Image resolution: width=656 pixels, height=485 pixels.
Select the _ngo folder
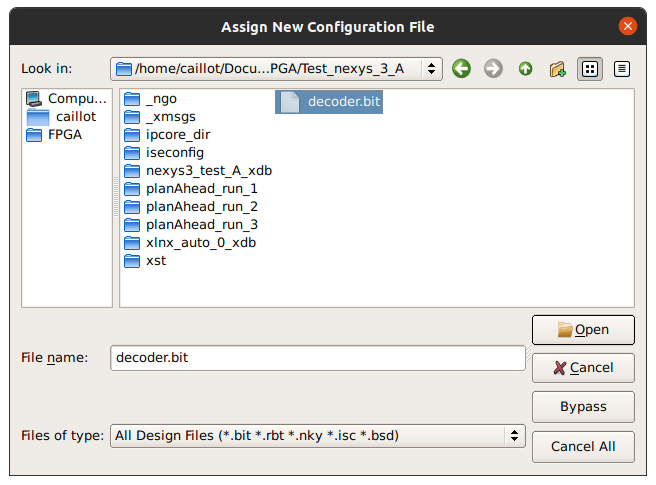[x=151, y=99]
